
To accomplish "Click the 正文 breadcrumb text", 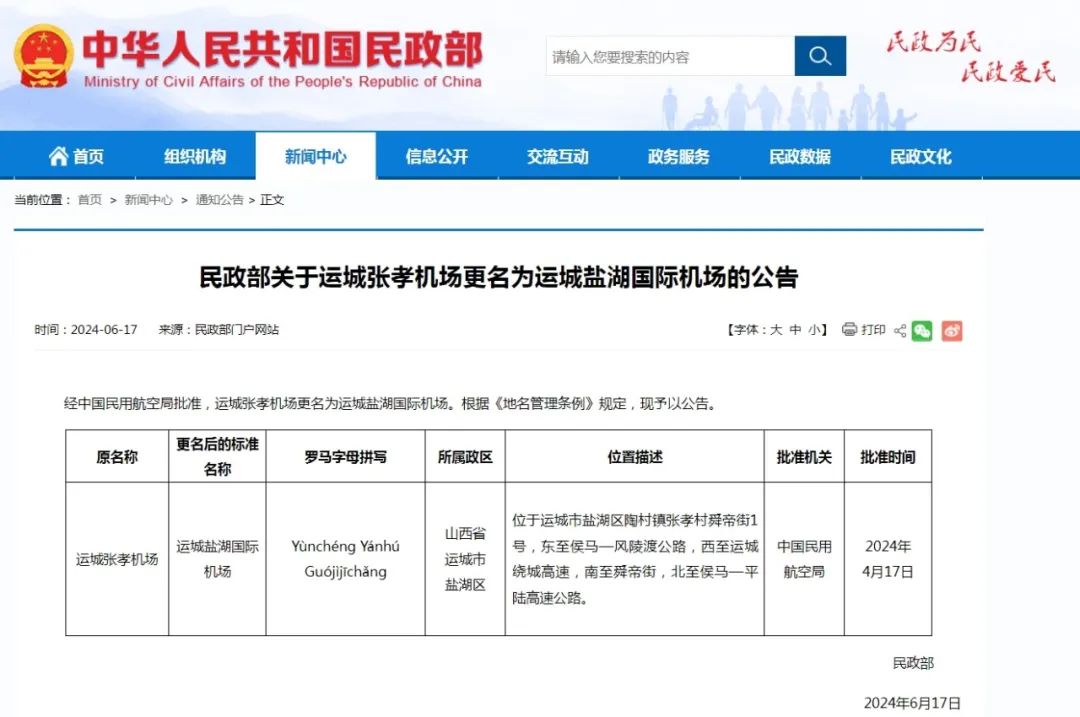I will pos(272,200).
